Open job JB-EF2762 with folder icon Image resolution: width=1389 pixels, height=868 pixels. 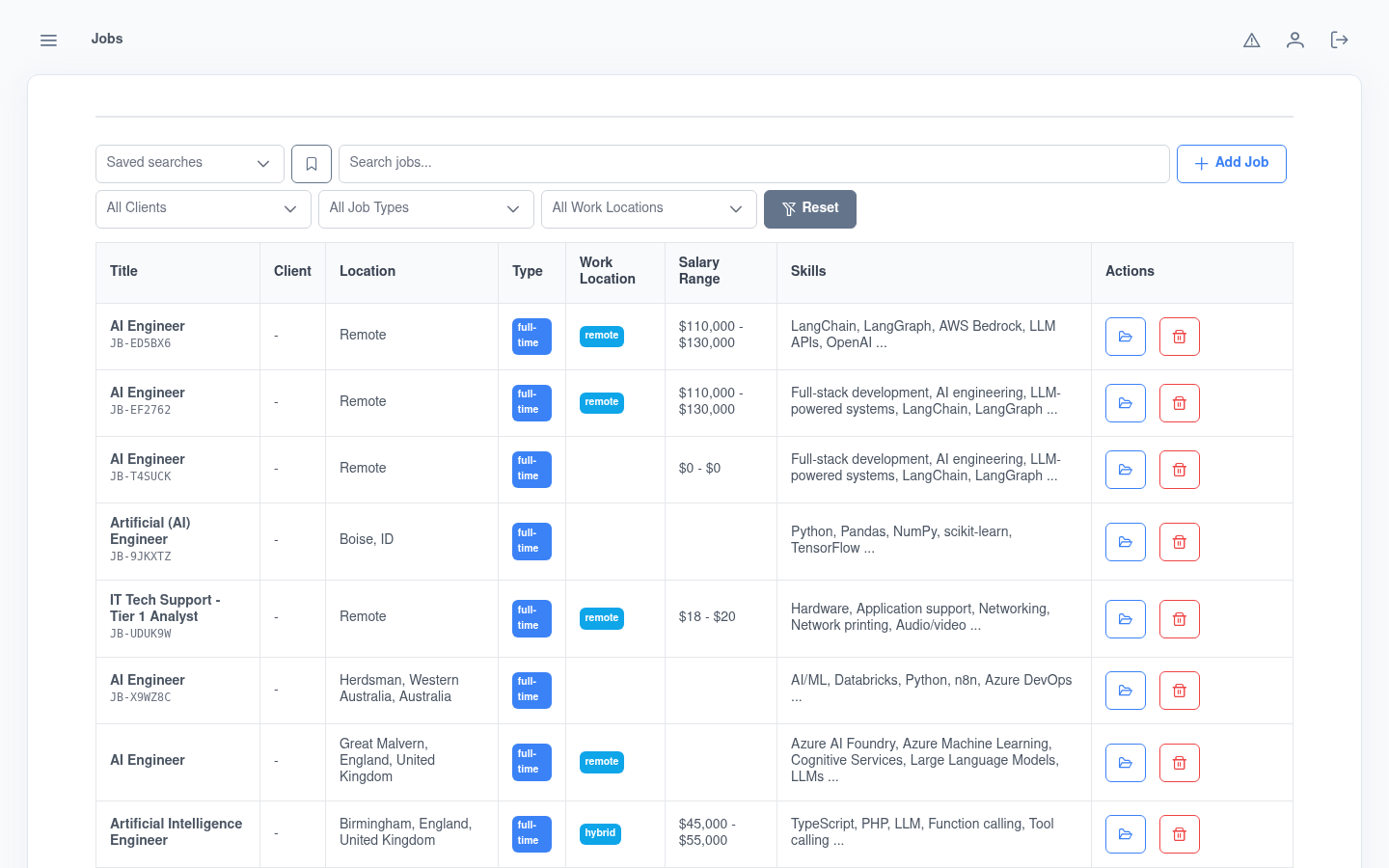[1126, 403]
